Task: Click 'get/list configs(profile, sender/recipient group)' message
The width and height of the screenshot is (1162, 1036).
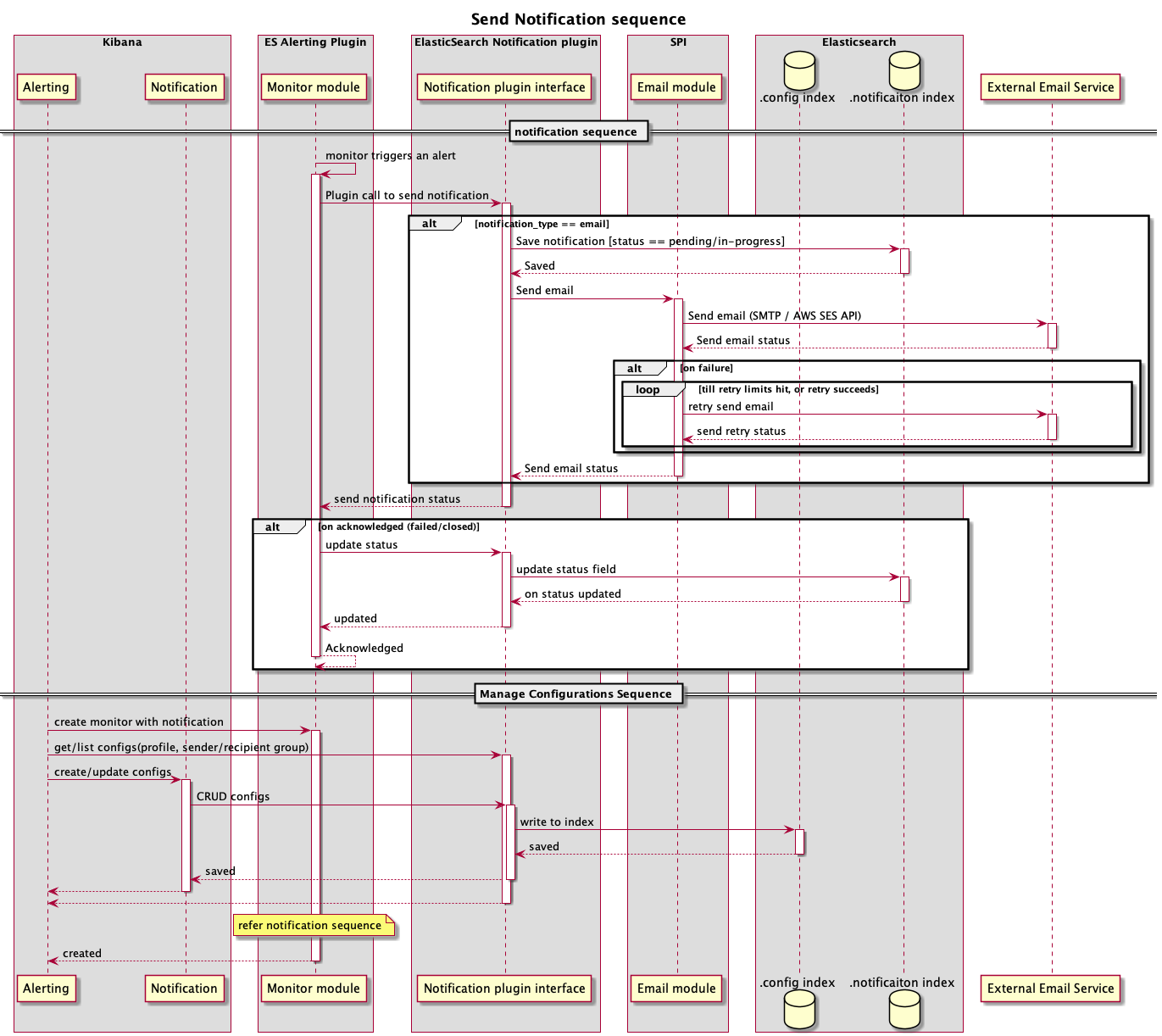Action: [181, 747]
